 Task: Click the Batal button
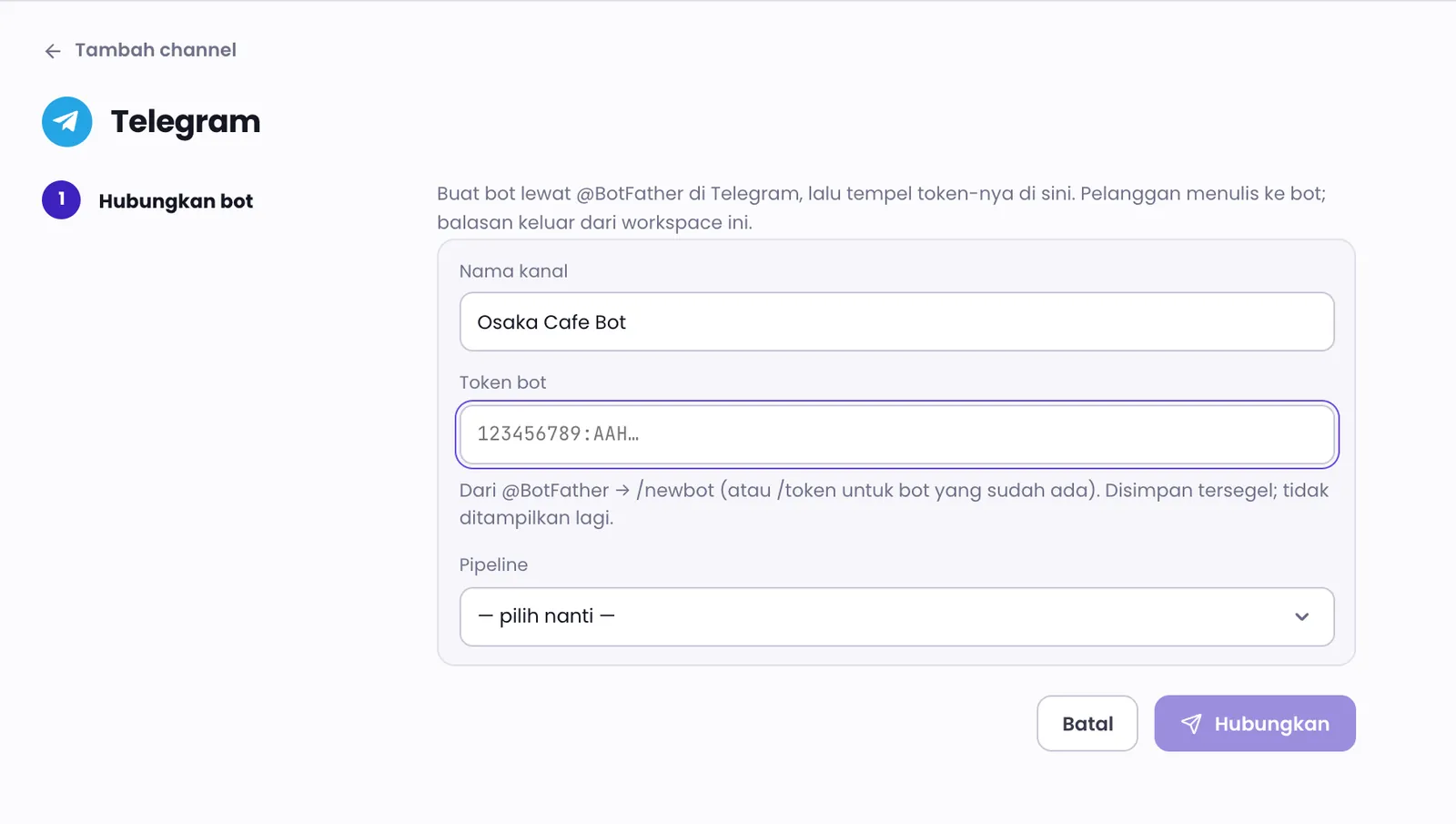pyautogui.click(x=1087, y=724)
